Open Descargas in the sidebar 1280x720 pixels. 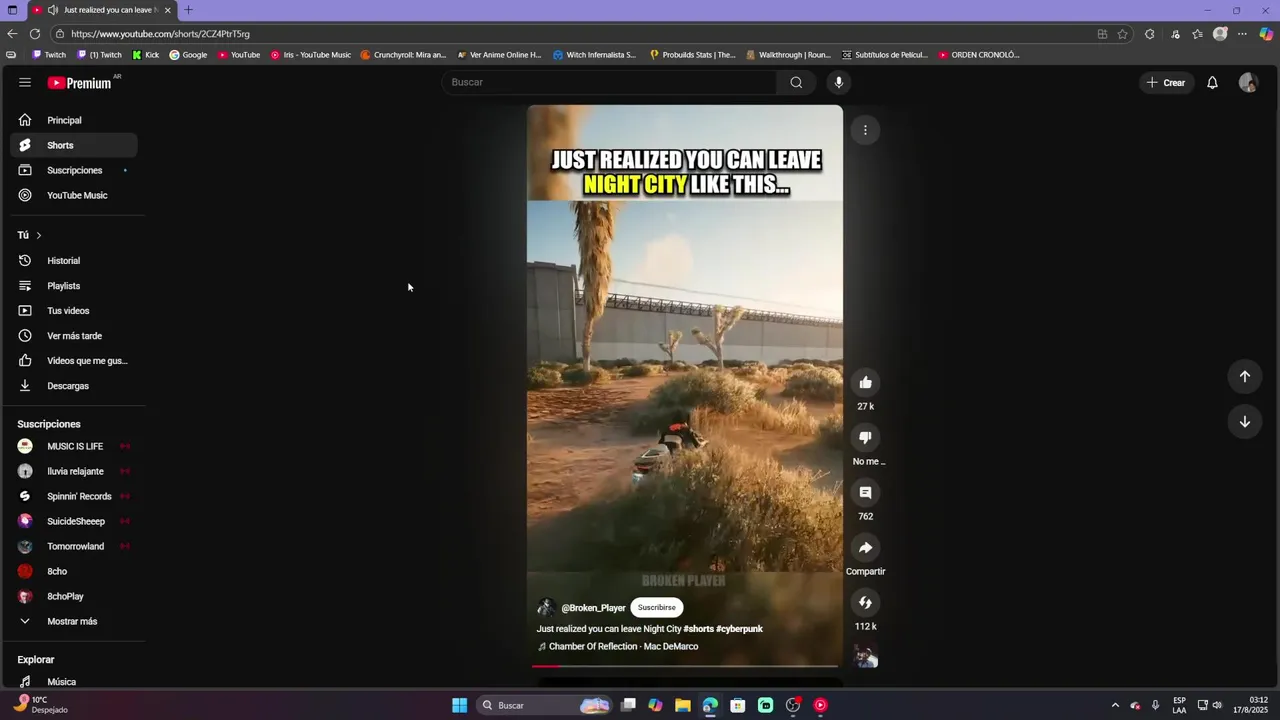(74, 386)
